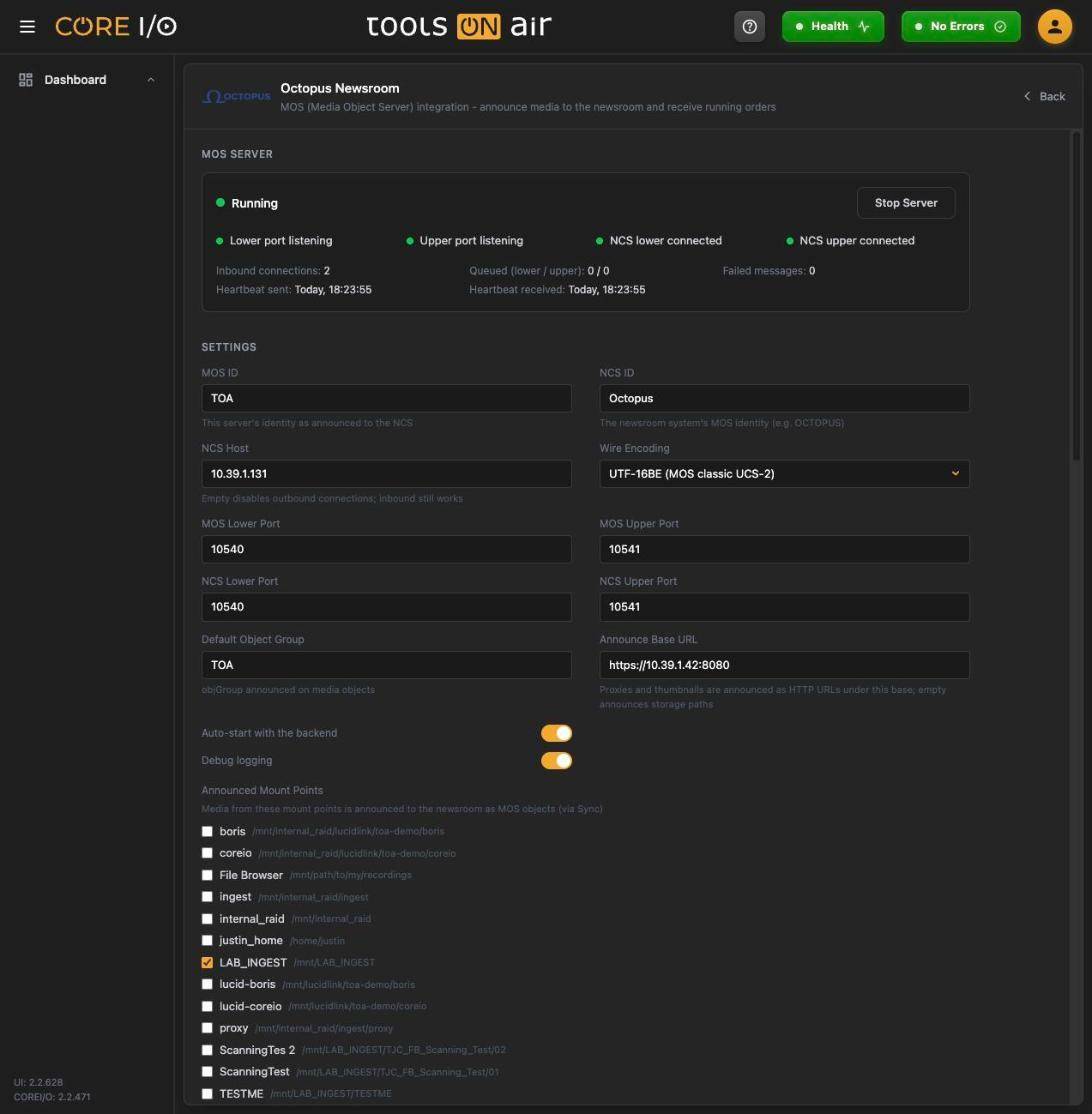Click 'Inbound connections: 2' text

point(273,271)
